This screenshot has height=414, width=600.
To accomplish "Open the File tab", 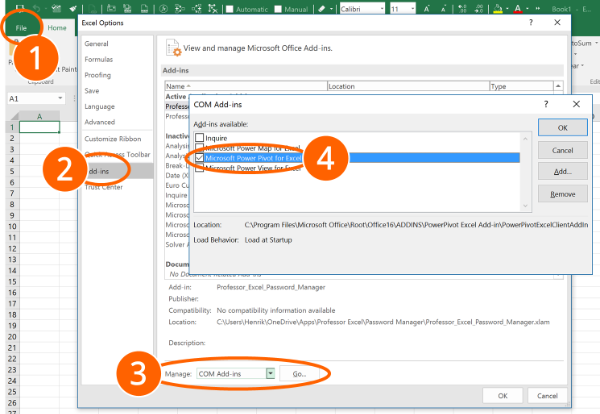I will tap(21, 28).
